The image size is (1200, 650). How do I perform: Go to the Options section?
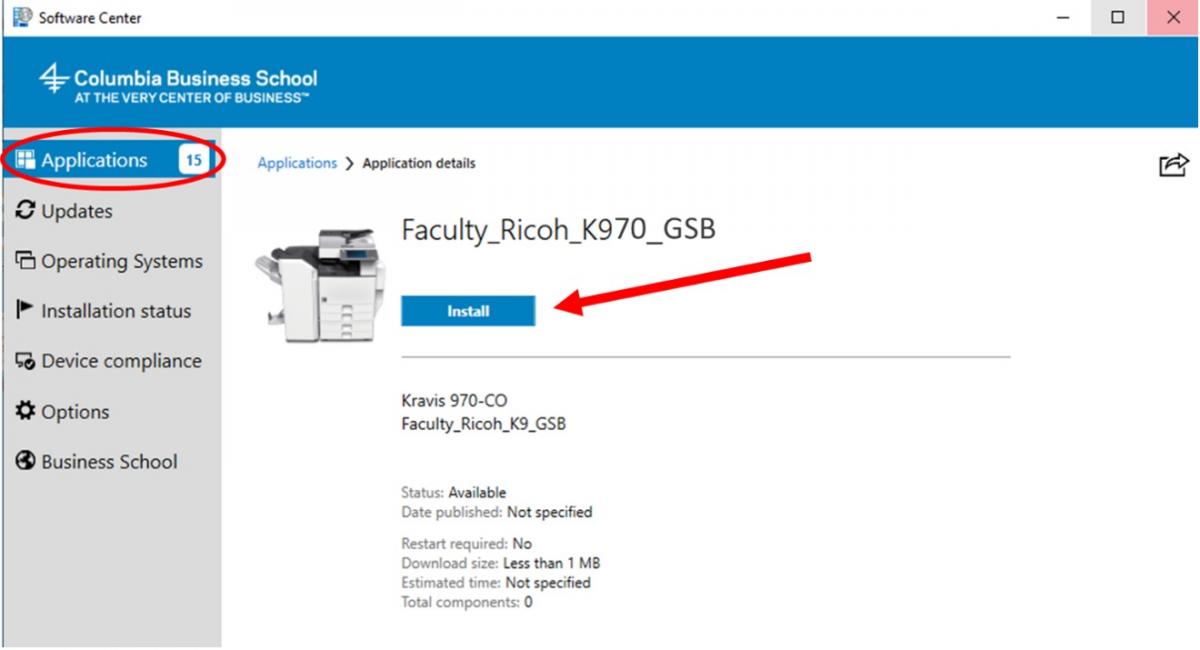(x=75, y=412)
